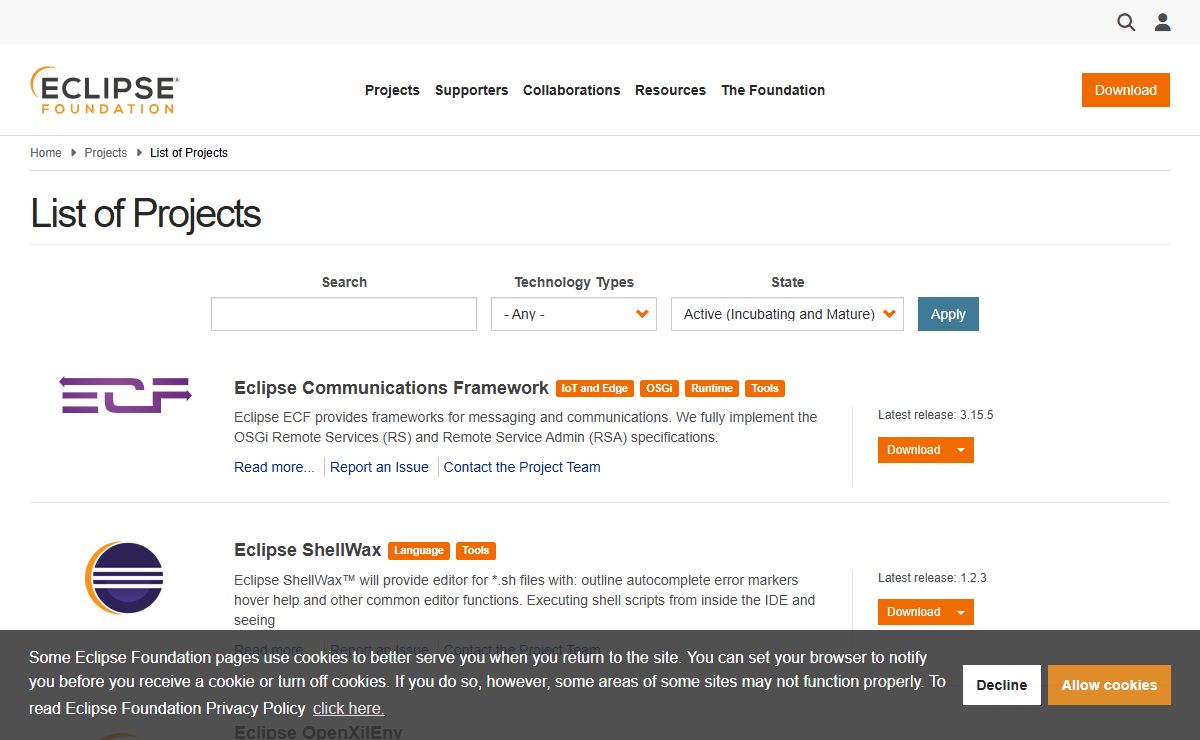
Task: Open ECF Read more link
Action: tap(274, 467)
